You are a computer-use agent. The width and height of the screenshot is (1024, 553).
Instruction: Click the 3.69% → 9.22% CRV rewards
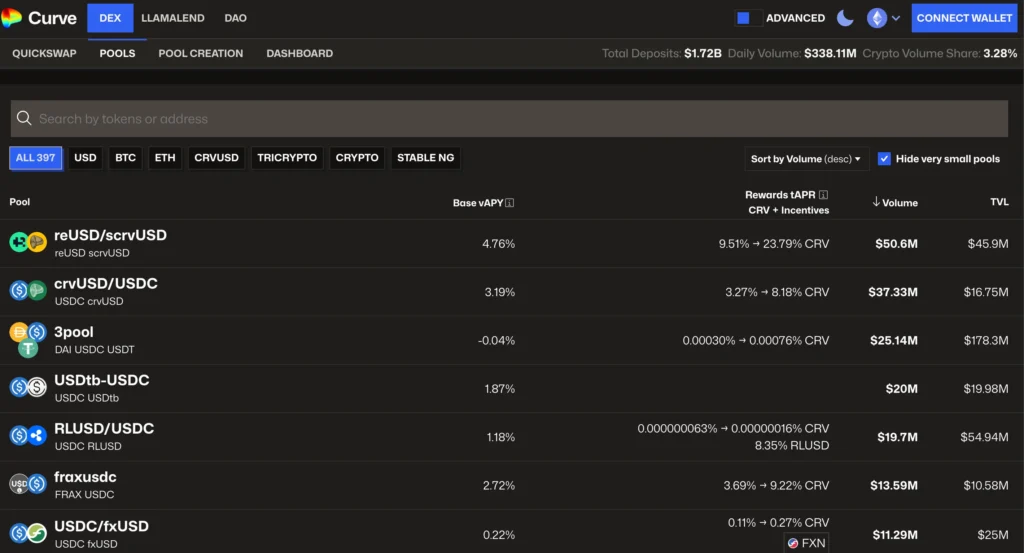point(776,485)
